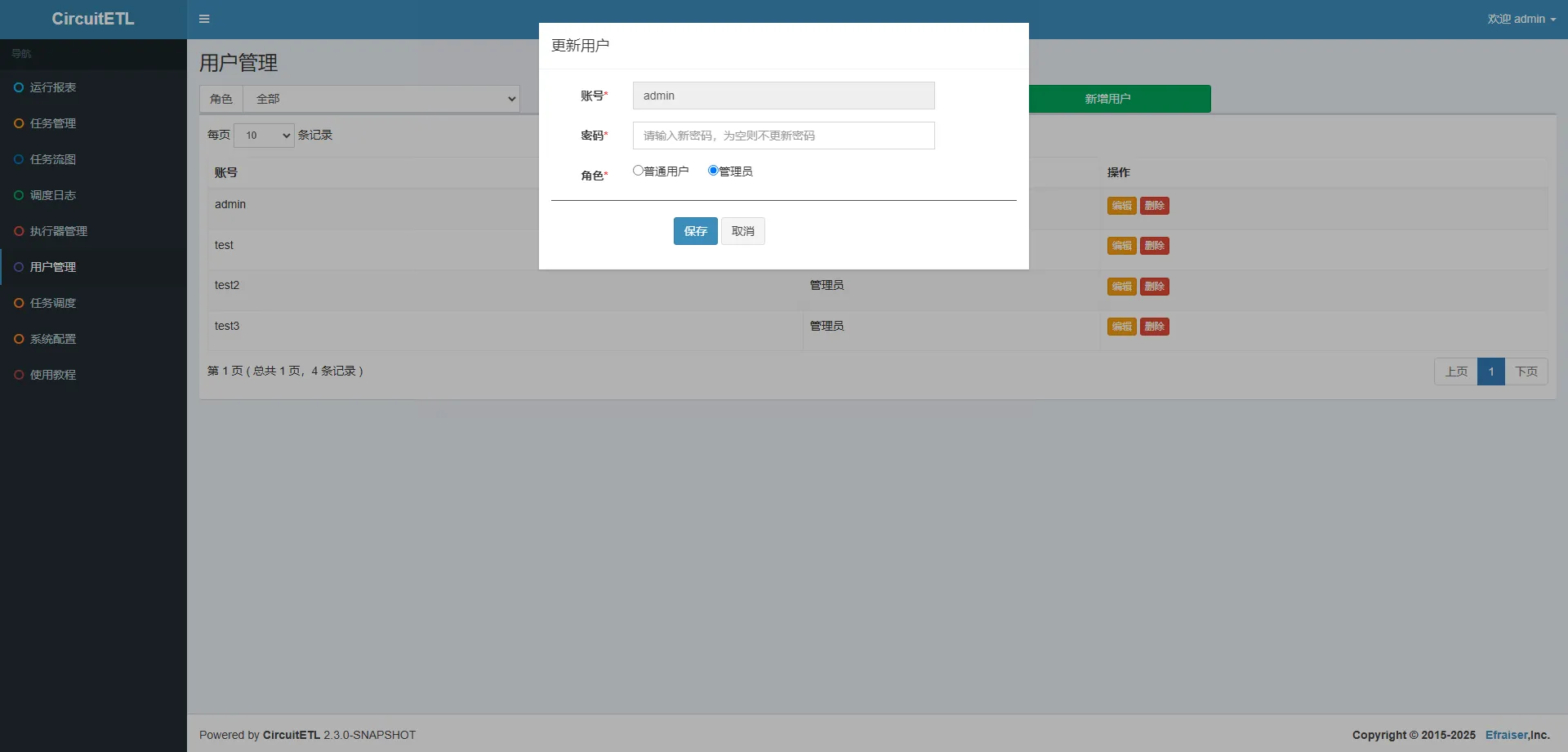Expand the 欢迎 admin user menu
The image size is (1568, 752).
(x=1521, y=19)
